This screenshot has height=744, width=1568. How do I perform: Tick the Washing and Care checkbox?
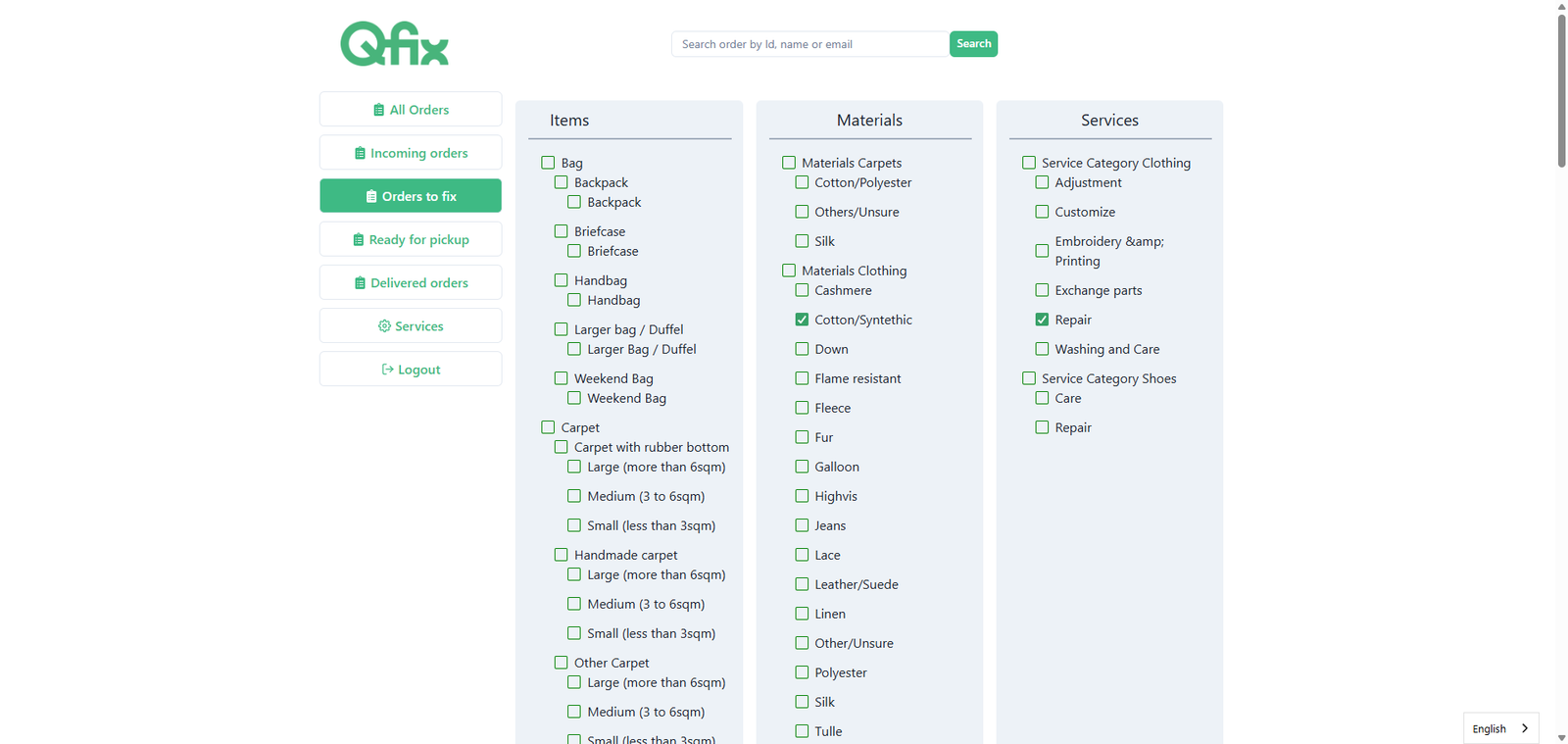point(1042,349)
